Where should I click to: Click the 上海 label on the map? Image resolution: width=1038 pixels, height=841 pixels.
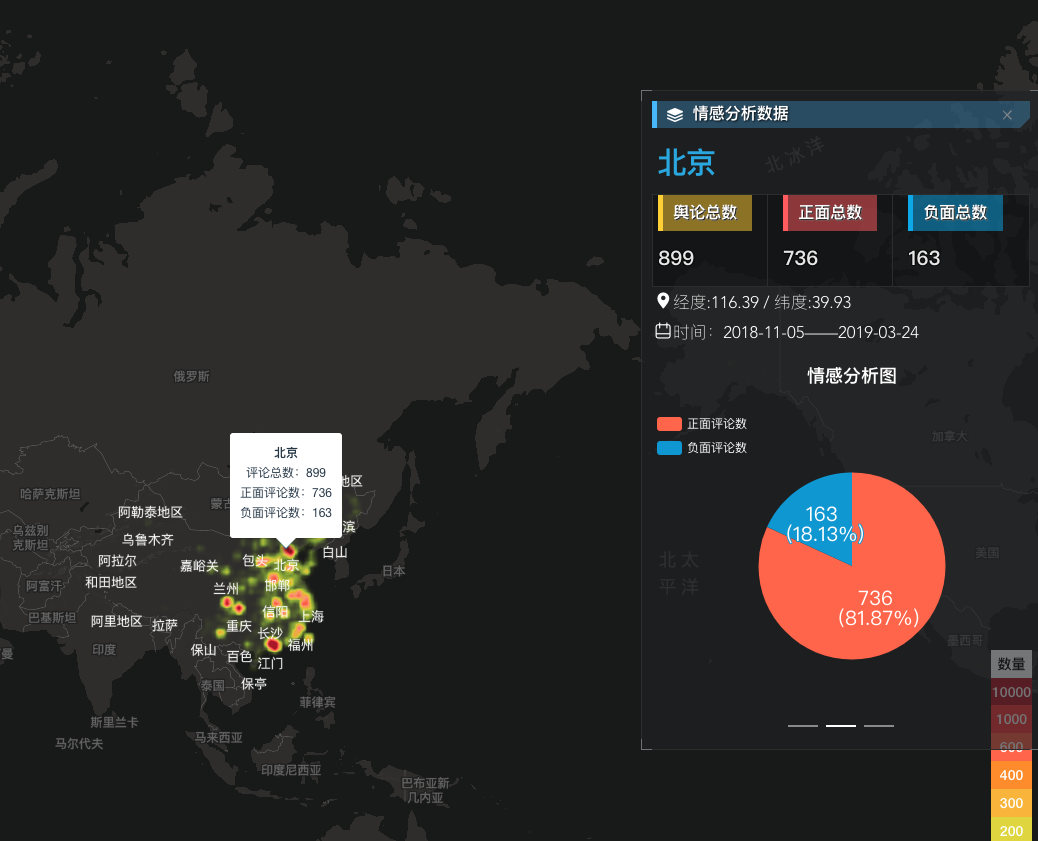311,617
